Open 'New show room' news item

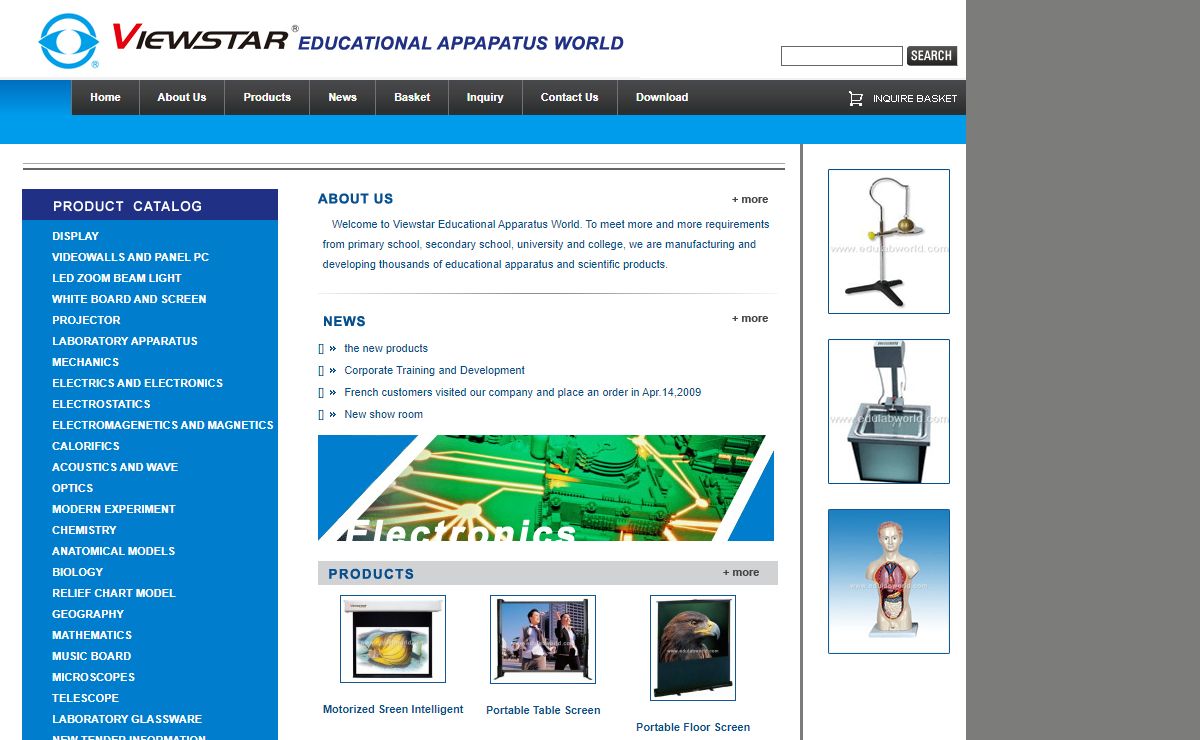(383, 414)
